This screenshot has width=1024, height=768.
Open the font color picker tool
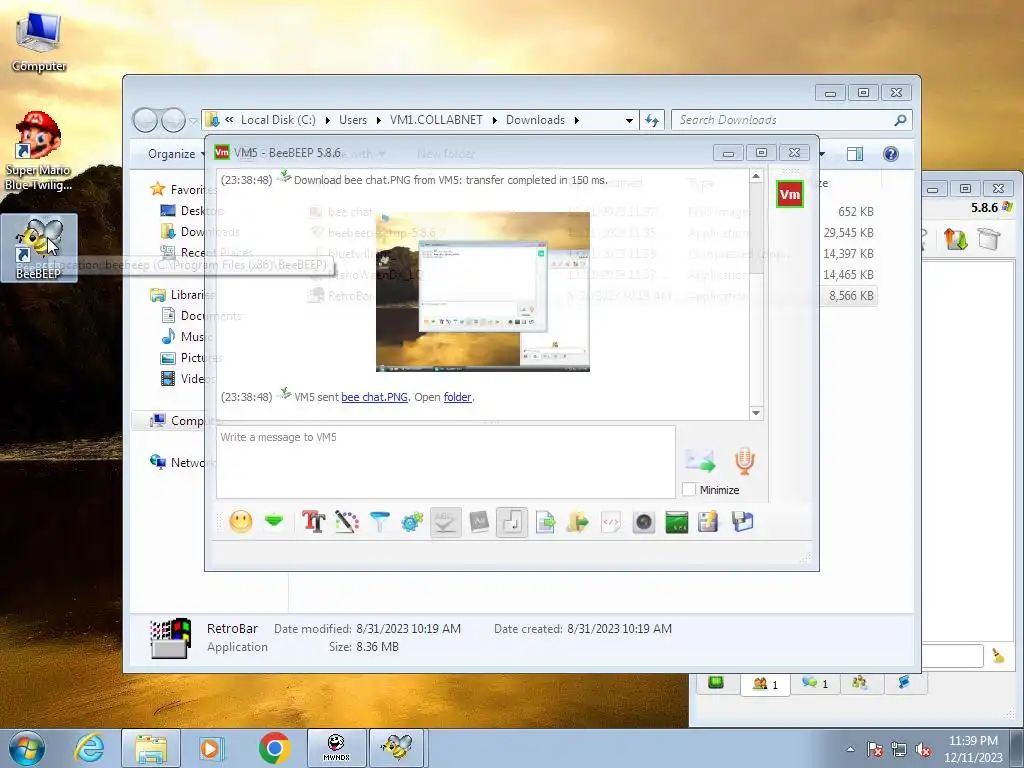coord(347,522)
